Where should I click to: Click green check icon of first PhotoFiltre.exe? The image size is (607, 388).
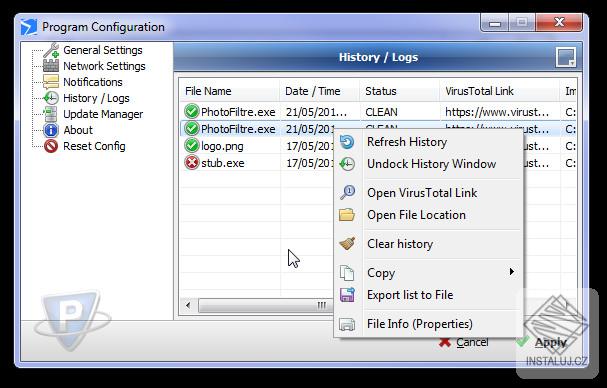pos(192,112)
